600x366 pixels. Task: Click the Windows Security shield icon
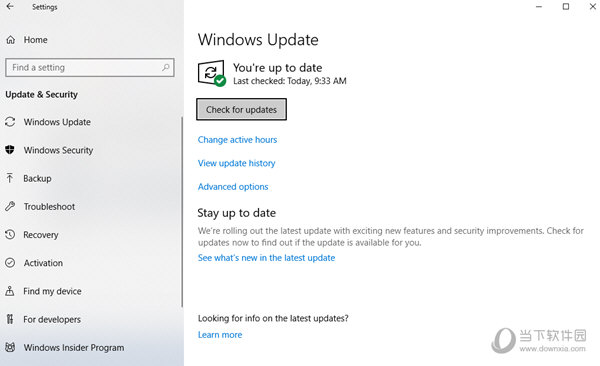click(10, 150)
